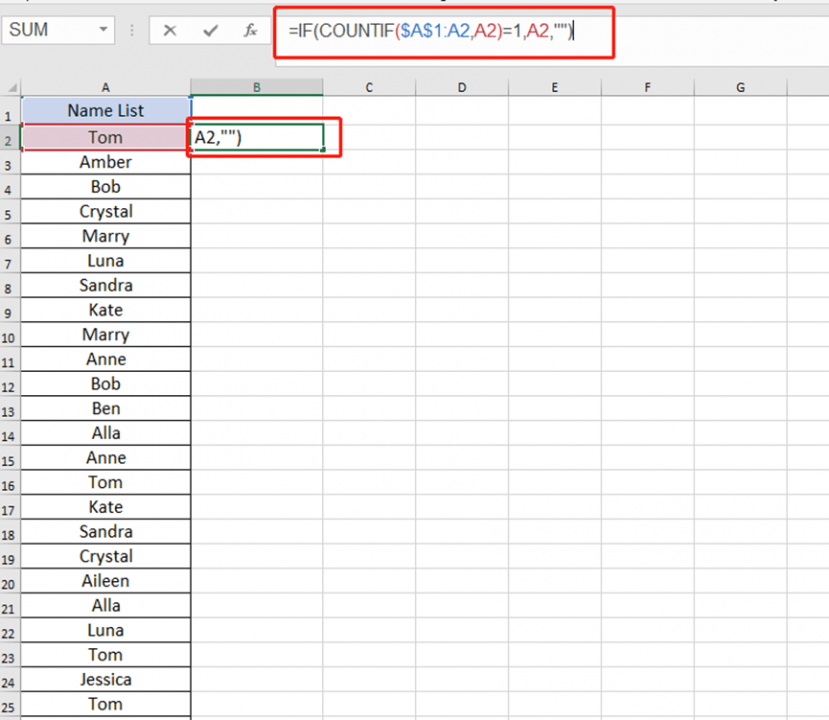Click the cell containing Amber
Image resolution: width=829 pixels, height=720 pixels.
pyautogui.click(x=105, y=162)
